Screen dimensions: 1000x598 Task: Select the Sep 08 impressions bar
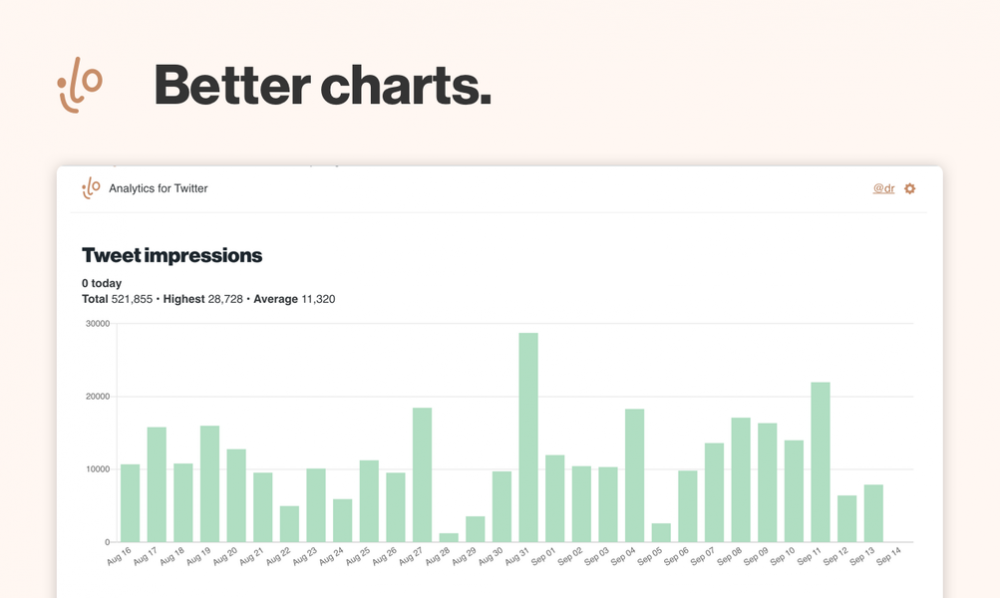[741, 480]
